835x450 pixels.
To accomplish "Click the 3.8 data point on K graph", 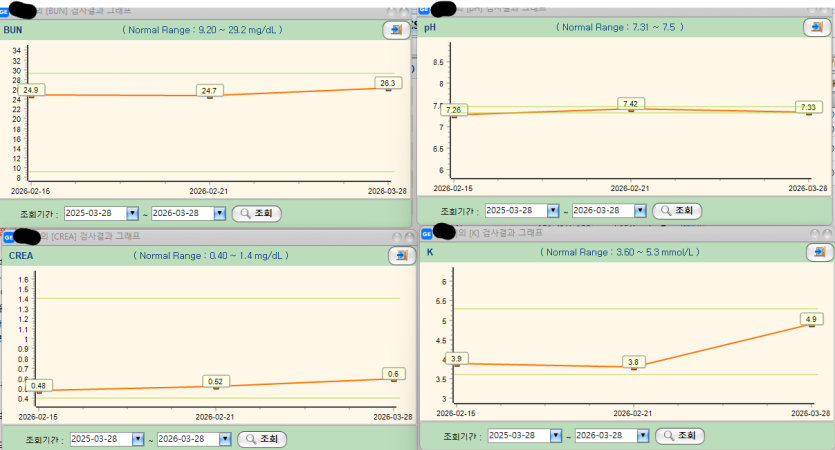I will coord(633,362).
